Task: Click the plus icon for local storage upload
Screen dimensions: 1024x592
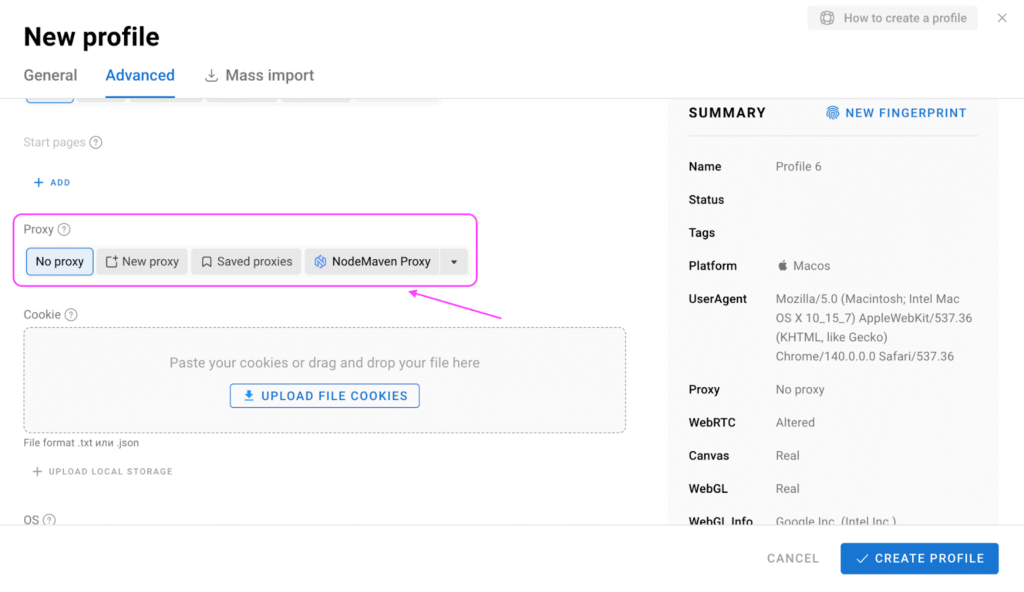Action: 38,471
